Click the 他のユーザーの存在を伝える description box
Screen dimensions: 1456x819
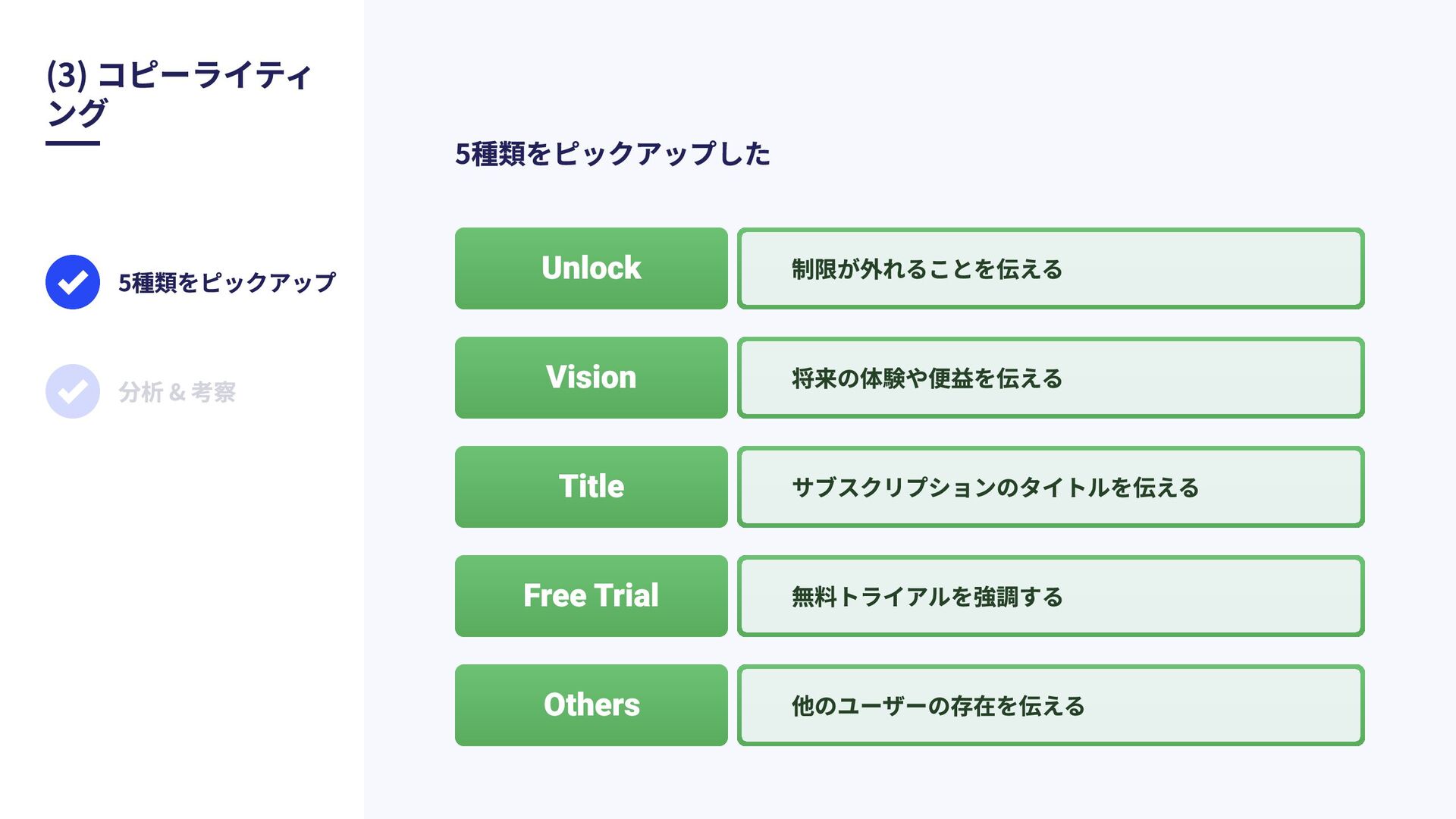(1051, 705)
